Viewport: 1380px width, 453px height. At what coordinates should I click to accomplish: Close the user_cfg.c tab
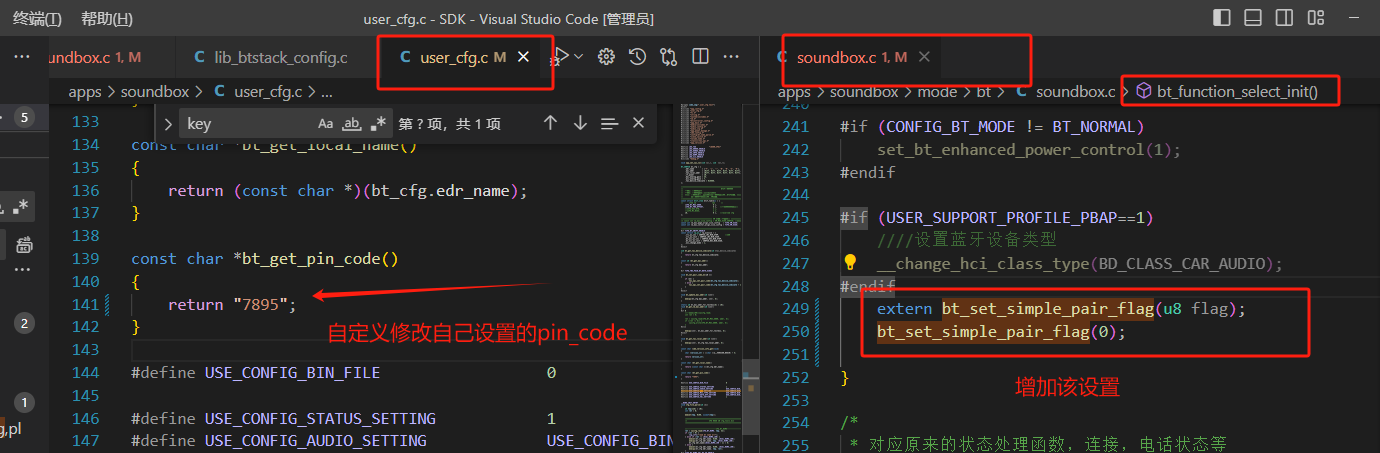523,57
